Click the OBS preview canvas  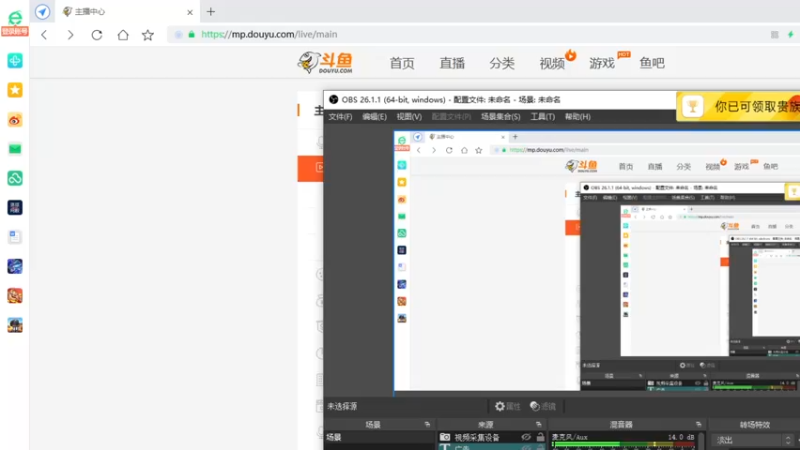click(x=596, y=263)
